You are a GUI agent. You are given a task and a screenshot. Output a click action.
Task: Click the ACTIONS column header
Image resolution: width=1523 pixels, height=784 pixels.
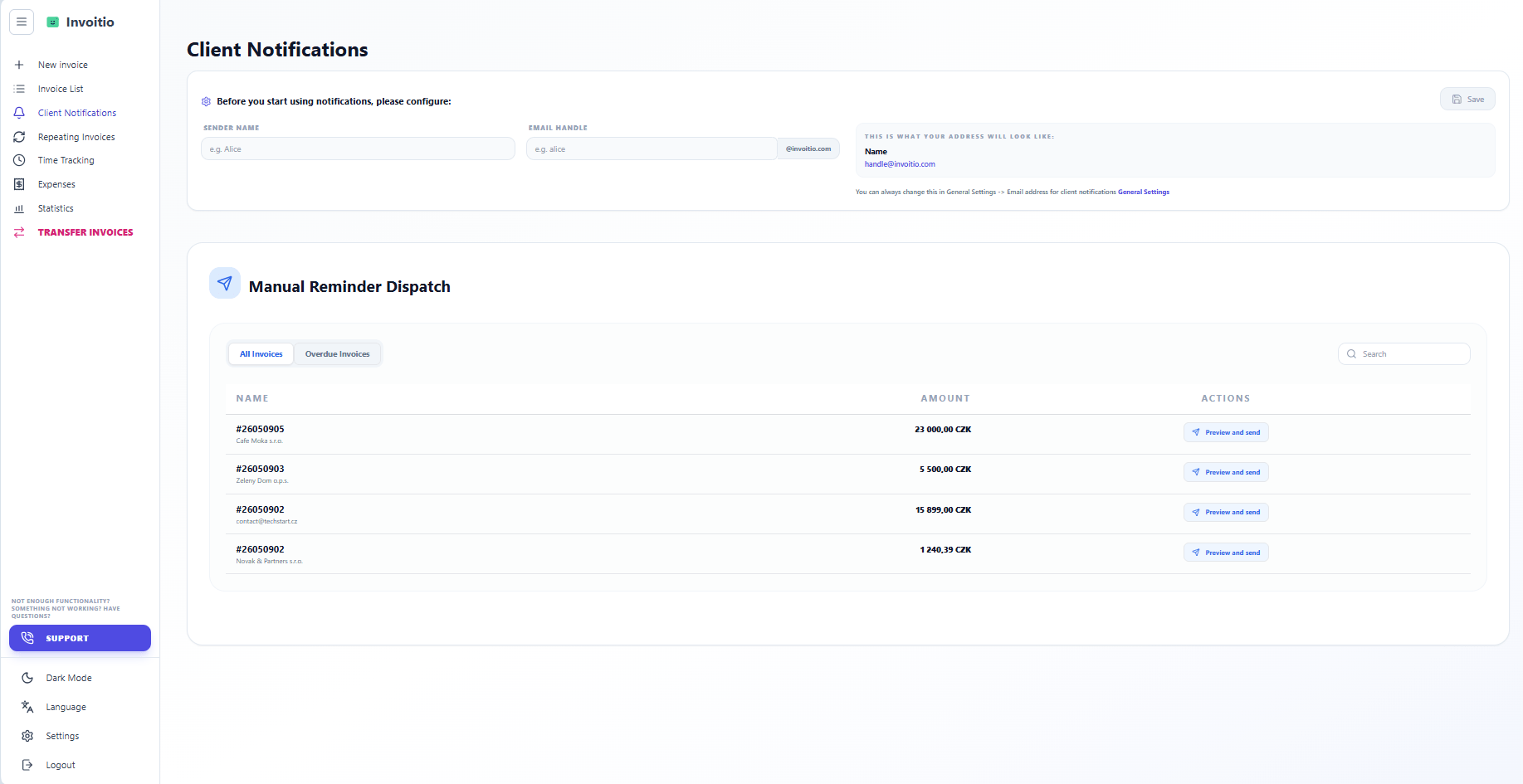pos(1226,398)
